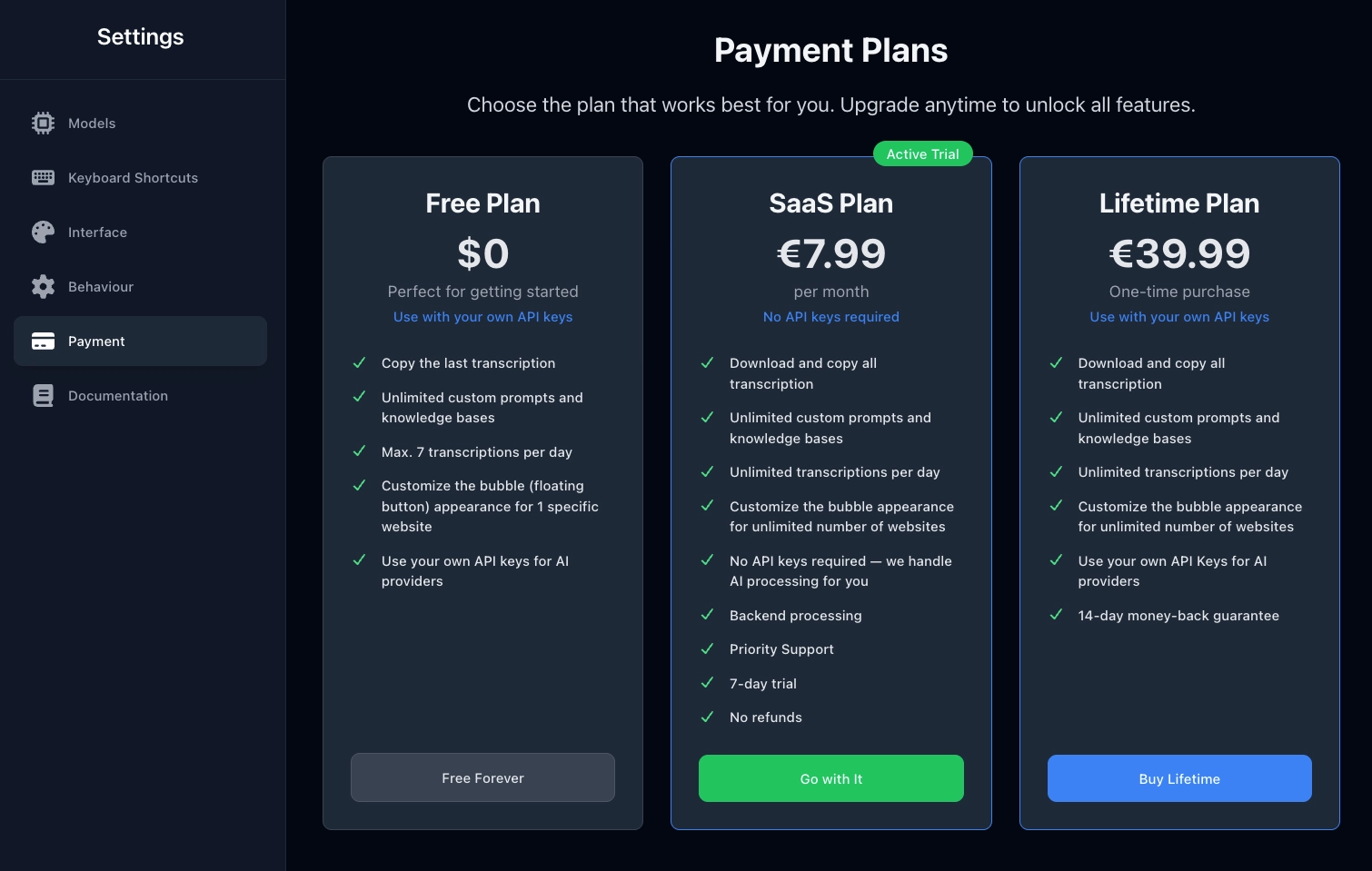The width and height of the screenshot is (1372, 871).
Task: Click the checkmark beside 14-day money-back guarantee
Action: tap(1056, 615)
